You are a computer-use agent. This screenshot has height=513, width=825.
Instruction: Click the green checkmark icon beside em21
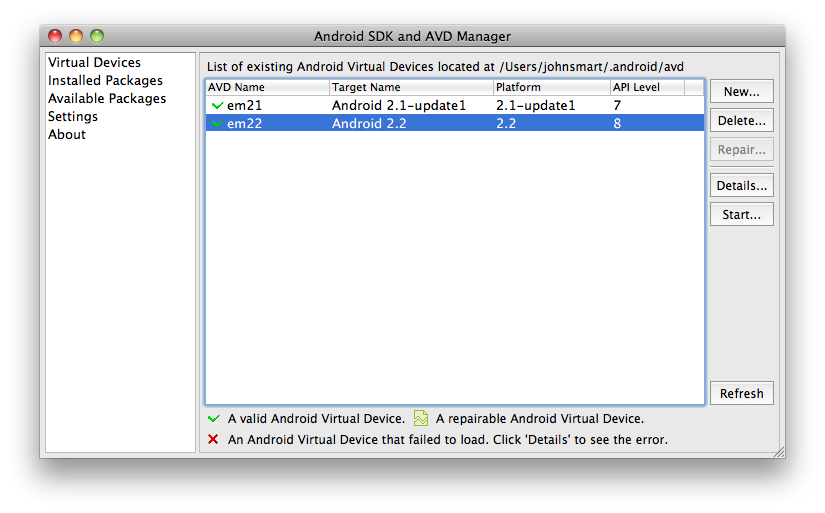[217, 105]
